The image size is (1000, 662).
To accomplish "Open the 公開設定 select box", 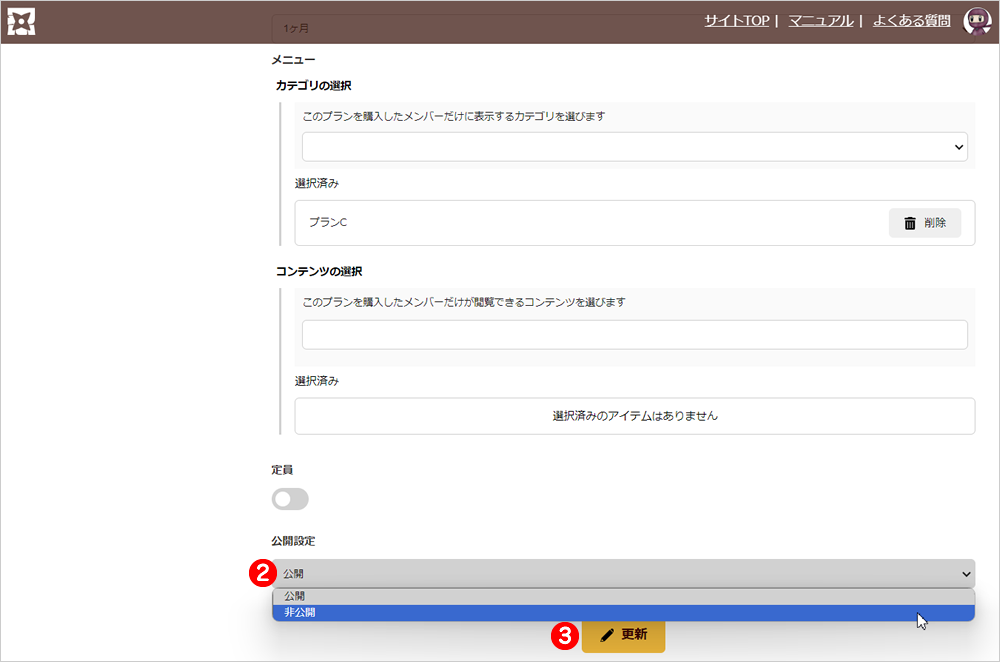I will pos(624,574).
